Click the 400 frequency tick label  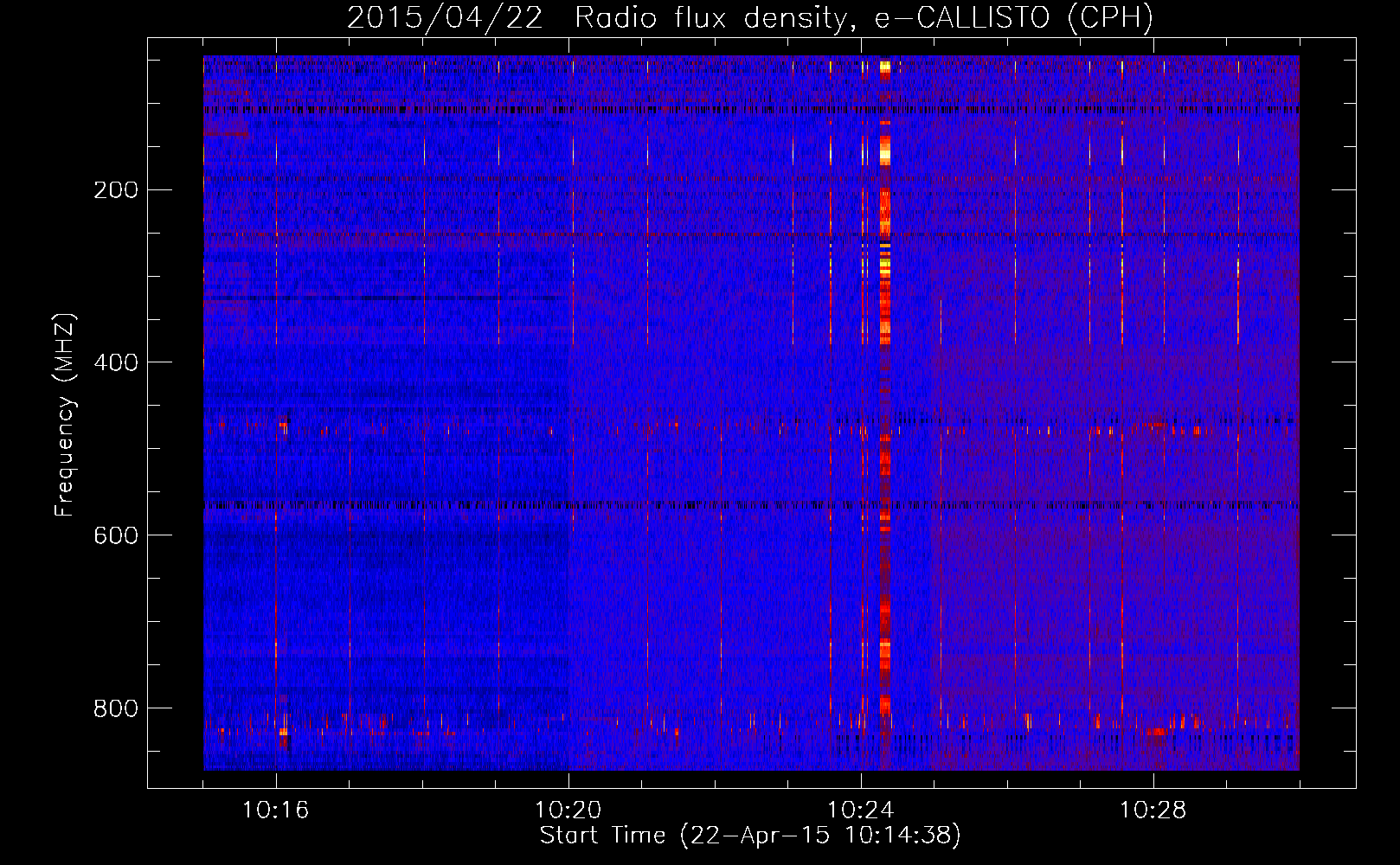point(116,362)
